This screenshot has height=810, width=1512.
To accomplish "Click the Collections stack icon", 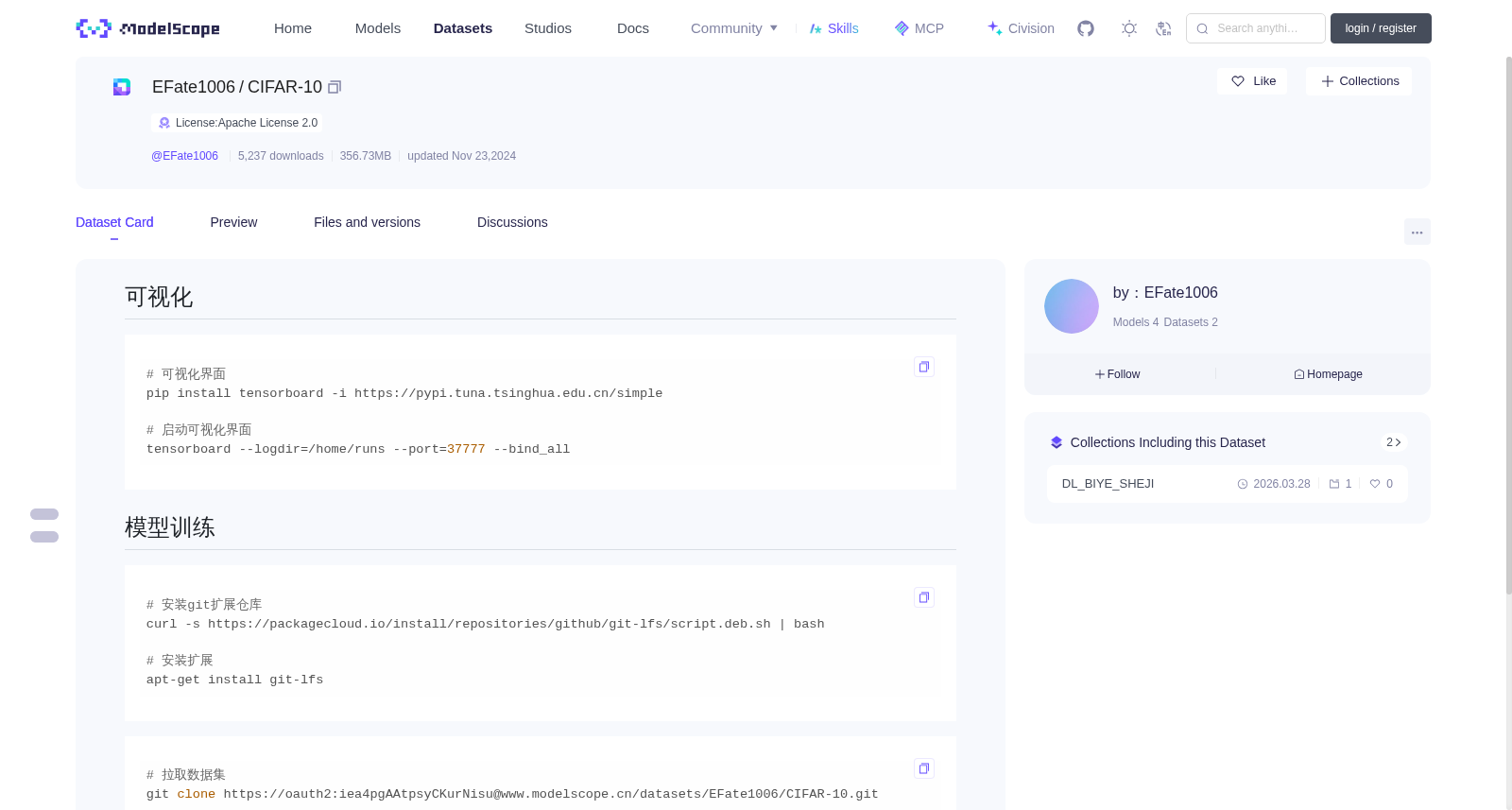I will 1057,442.
